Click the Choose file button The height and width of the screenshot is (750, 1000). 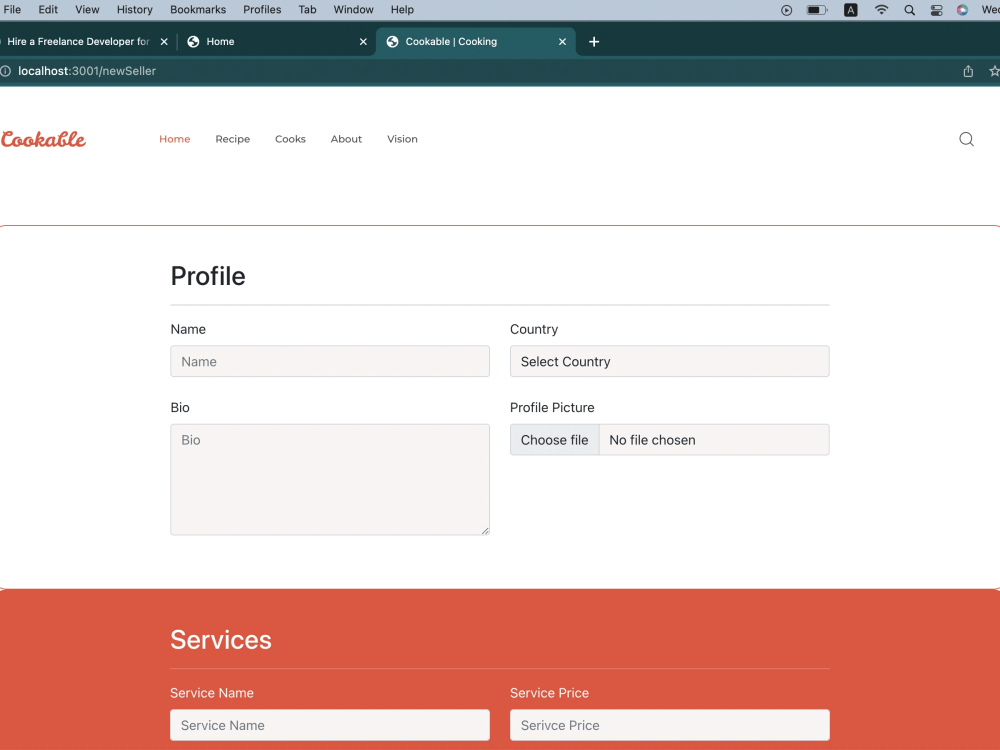[x=554, y=440]
